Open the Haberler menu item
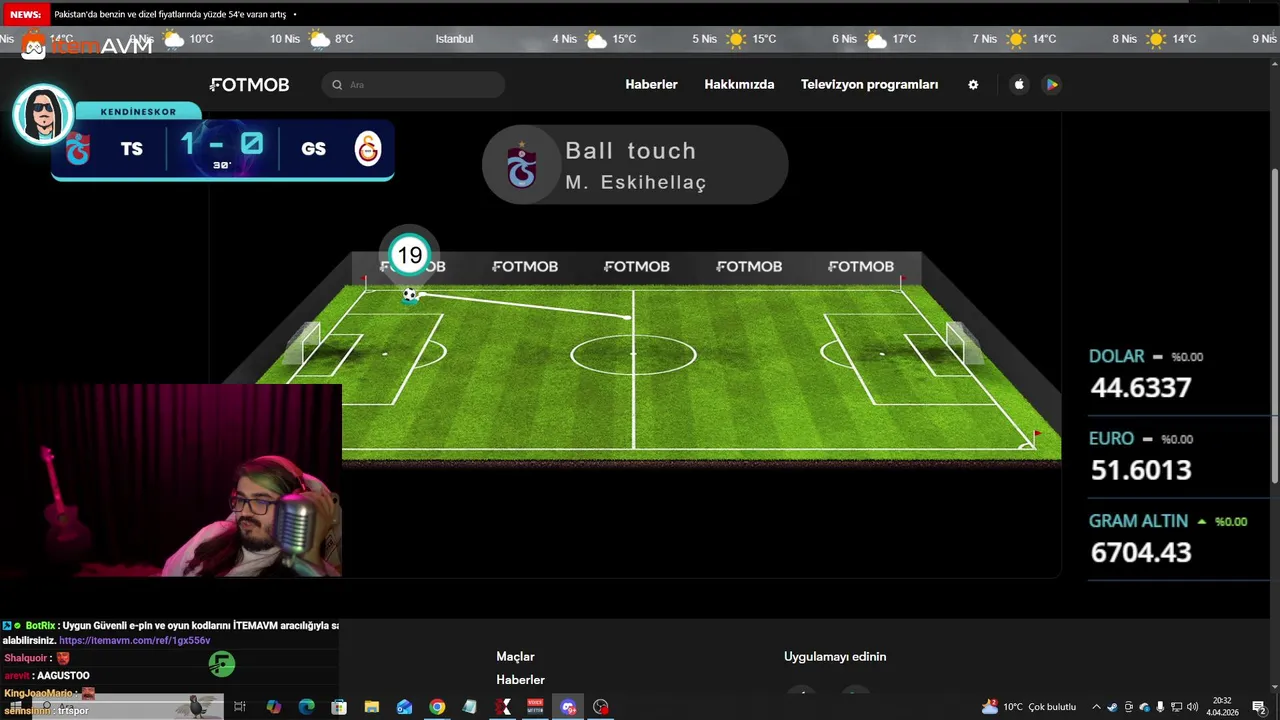Image resolution: width=1280 pixels, height=720 pixels. 651,85
